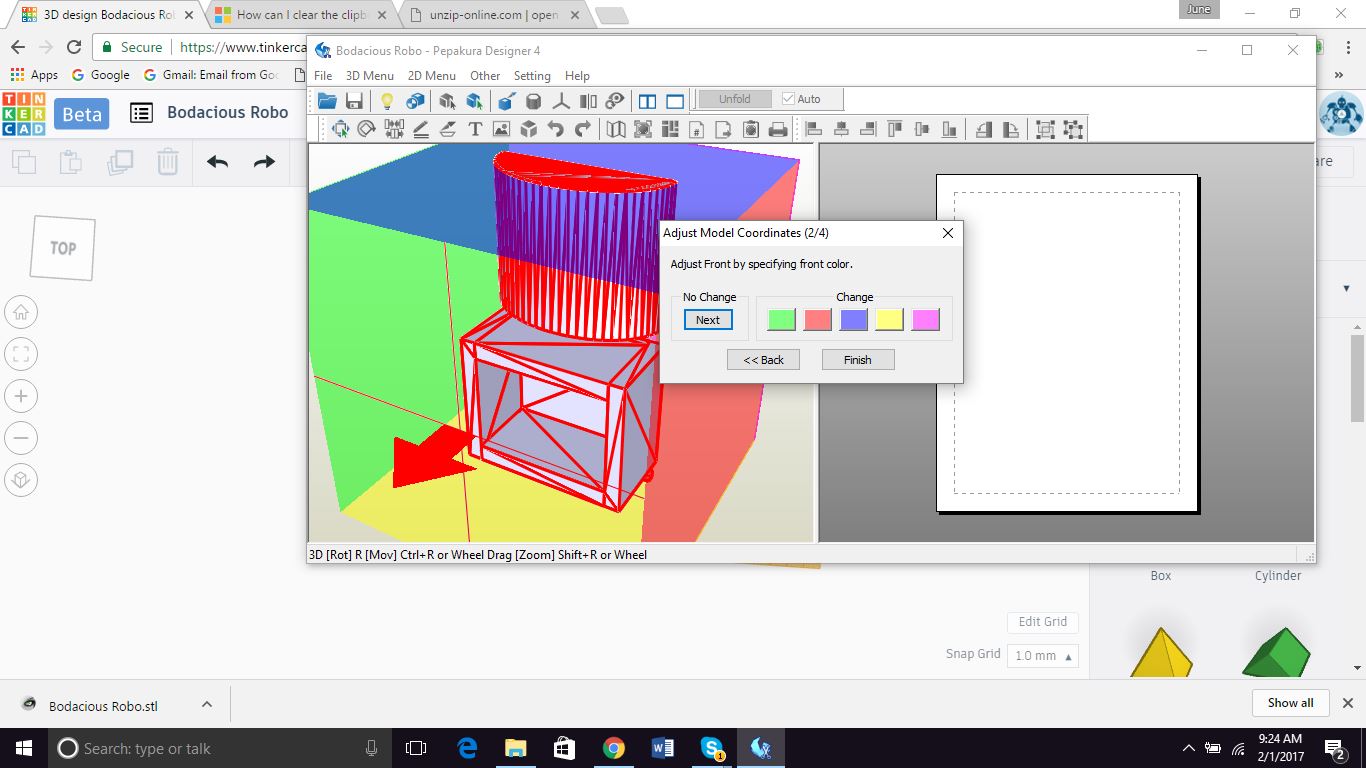Image resolution: width=1366 pixels, height=768 pixels.
Task: Click the Undo arrow in Pepakura toolbar
Action: (x=555, y=129)
